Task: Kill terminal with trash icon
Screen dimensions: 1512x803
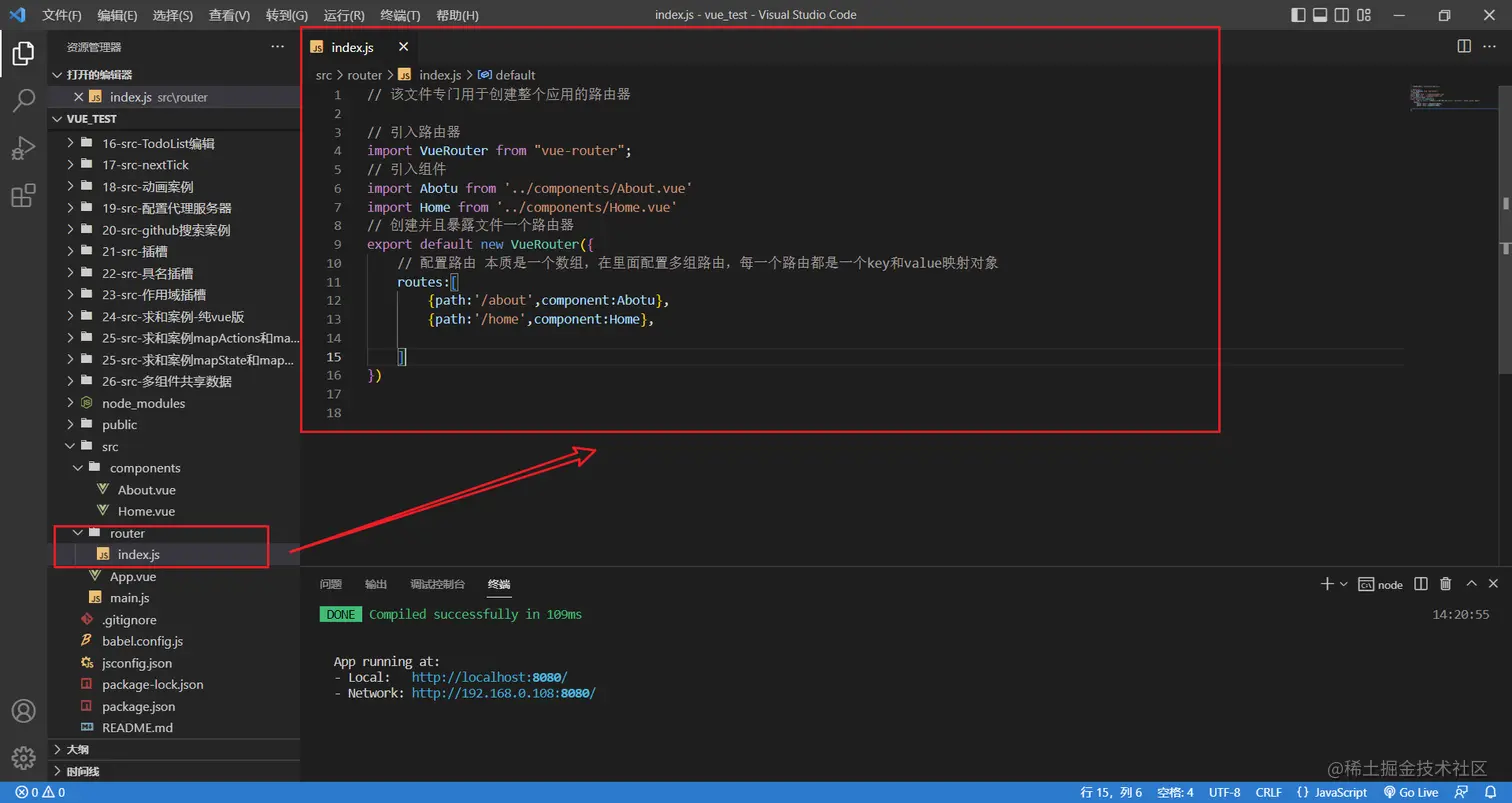Action: click(1445, 584)
